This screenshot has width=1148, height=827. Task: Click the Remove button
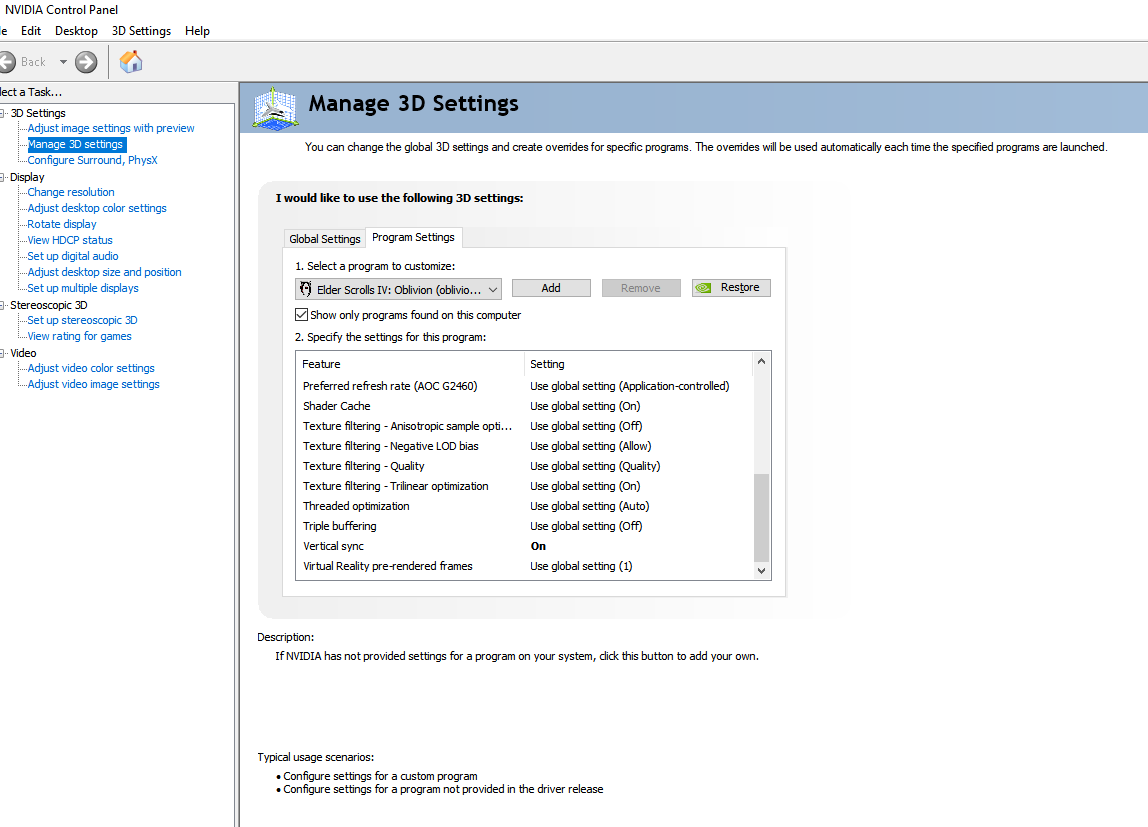[x=641, y=288]
